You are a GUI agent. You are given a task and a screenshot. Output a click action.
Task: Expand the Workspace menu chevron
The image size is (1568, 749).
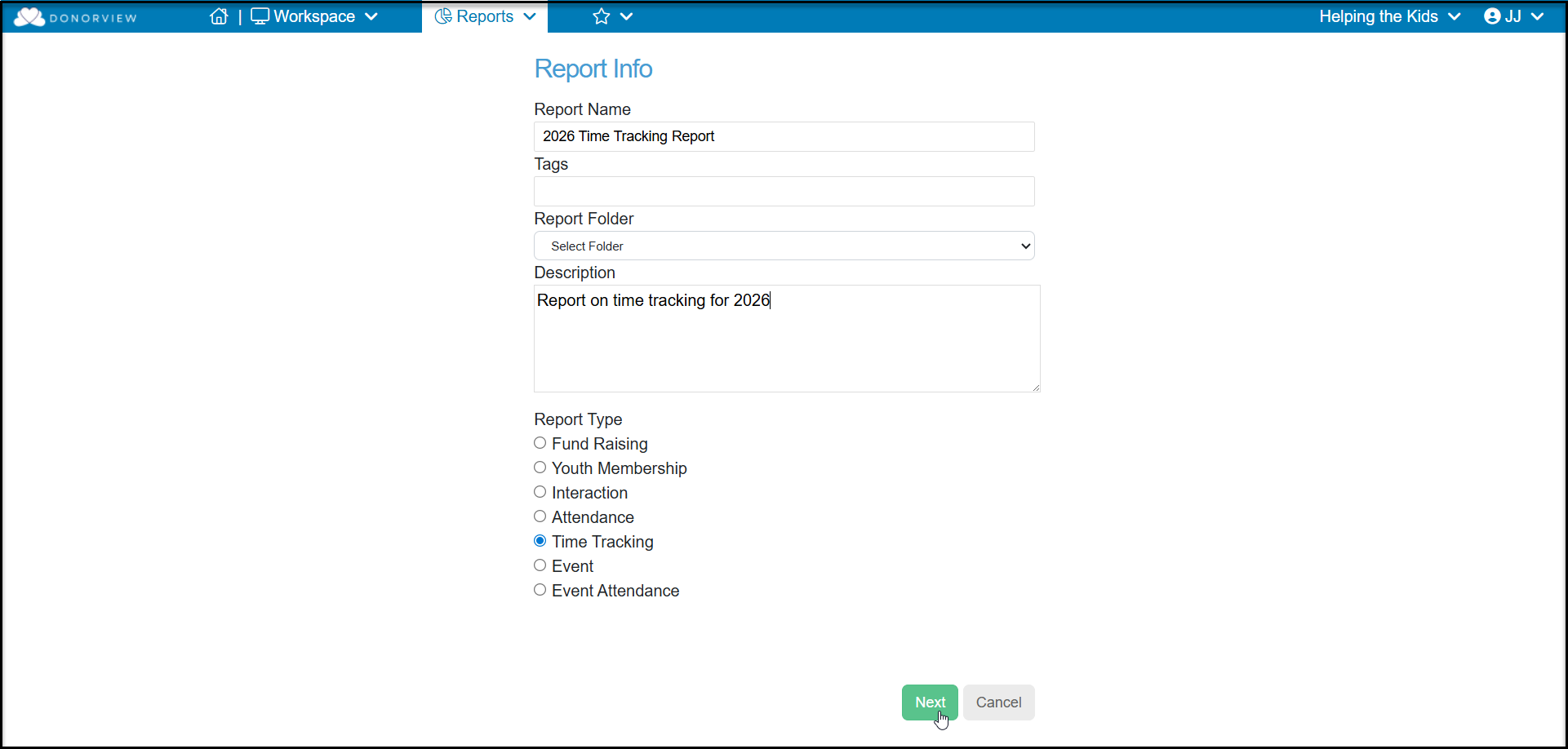(371, 17)
